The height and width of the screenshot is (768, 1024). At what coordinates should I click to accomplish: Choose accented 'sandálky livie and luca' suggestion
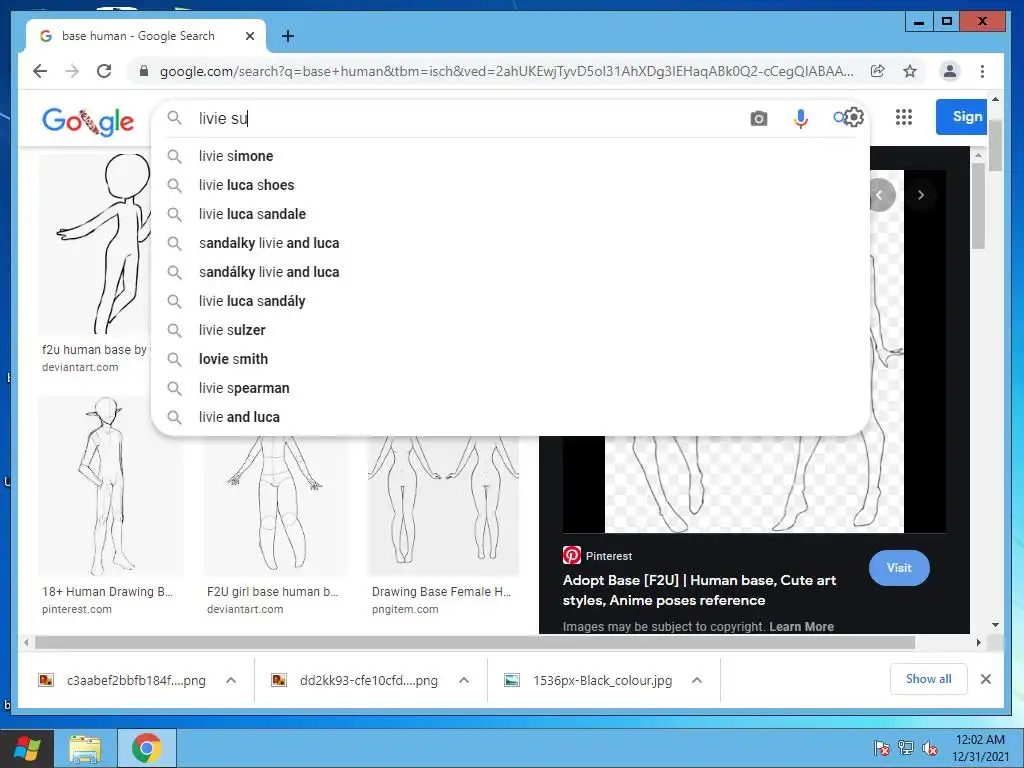click(510, 272)
